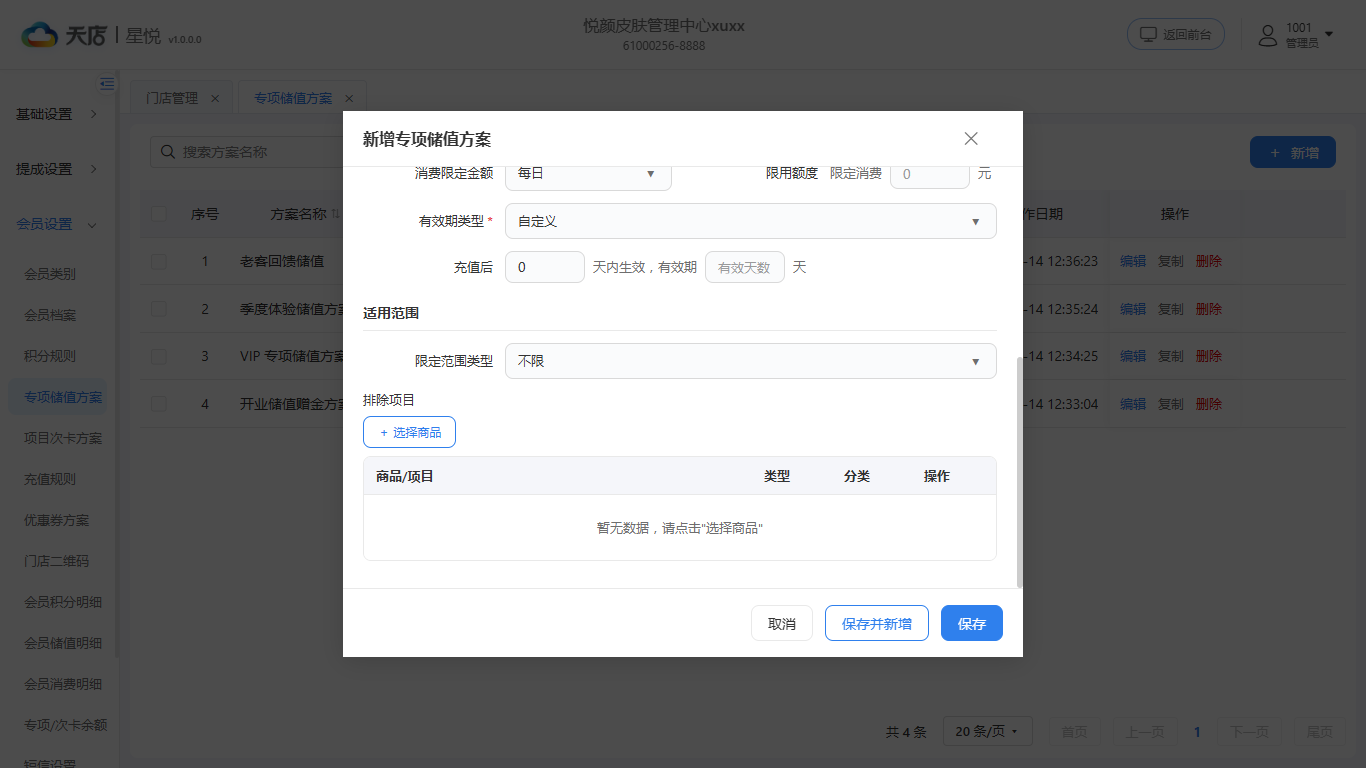Image resolution: width=1366 pixels, height=768 pixels.
Task: Open the 有效期类型 dropdown showing 自定义
Action: [x=751, y=221]
